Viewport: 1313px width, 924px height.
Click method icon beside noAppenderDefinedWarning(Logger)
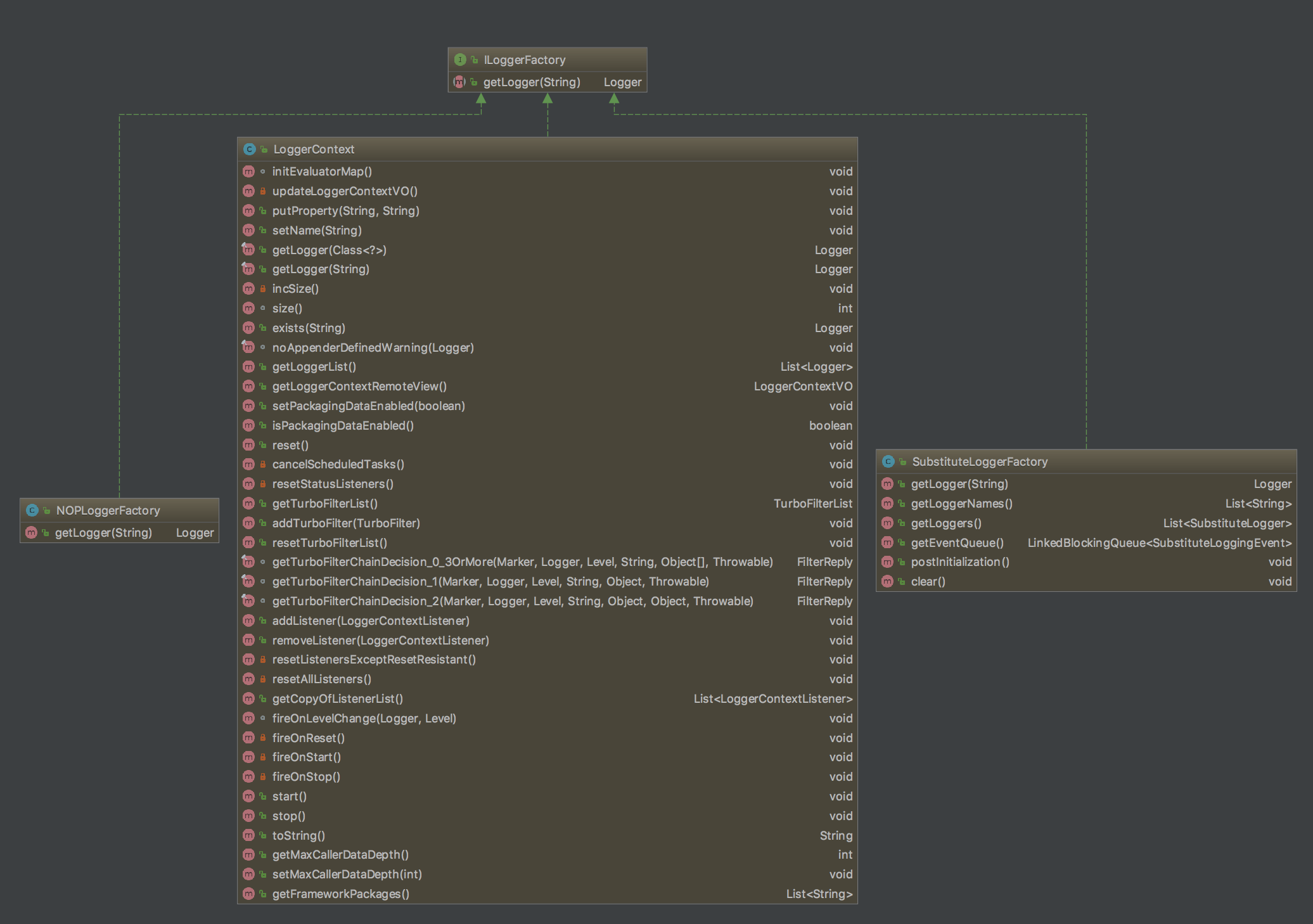click(x=248, y=347)
